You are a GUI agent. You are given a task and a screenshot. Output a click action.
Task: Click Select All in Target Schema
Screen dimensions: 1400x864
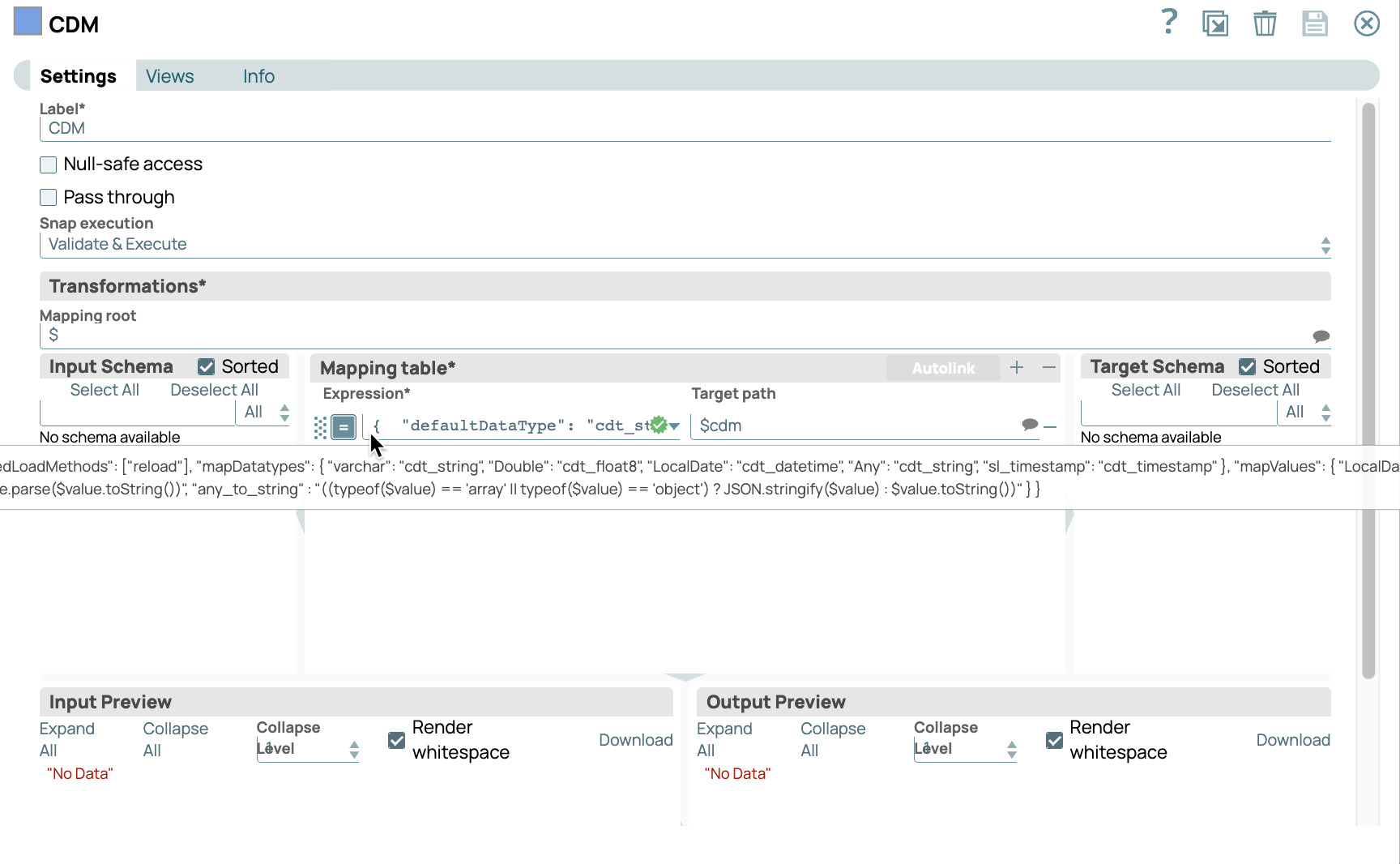click(1146, 390)
